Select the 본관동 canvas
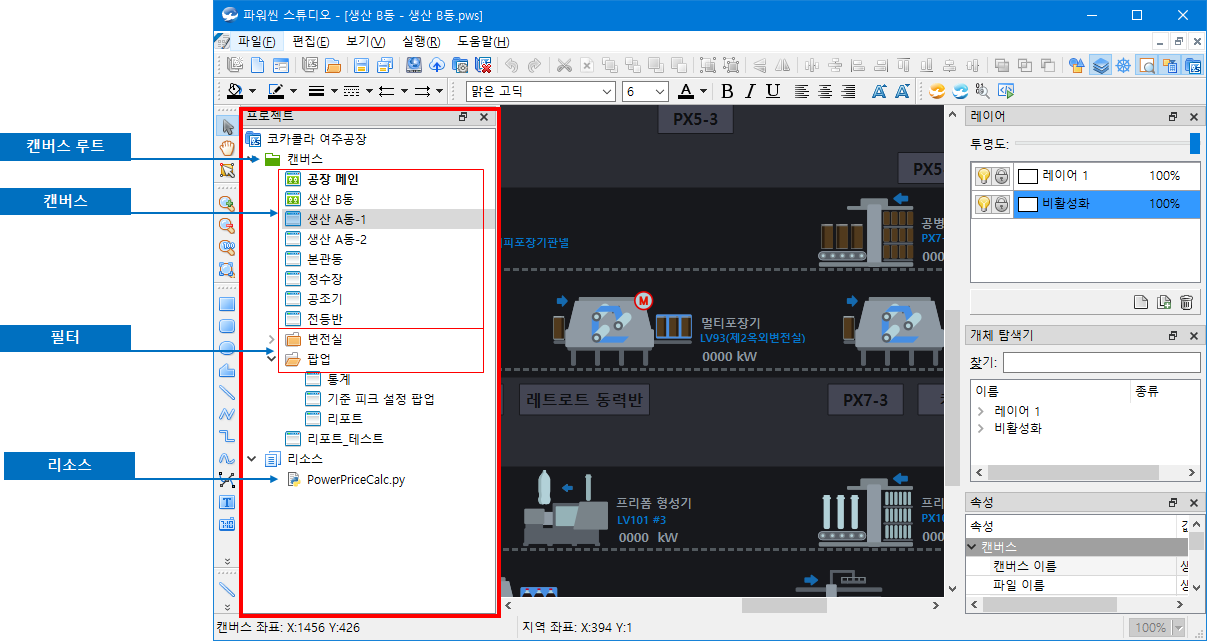The width and height of the screenshot is (1207, 641). 326,259
